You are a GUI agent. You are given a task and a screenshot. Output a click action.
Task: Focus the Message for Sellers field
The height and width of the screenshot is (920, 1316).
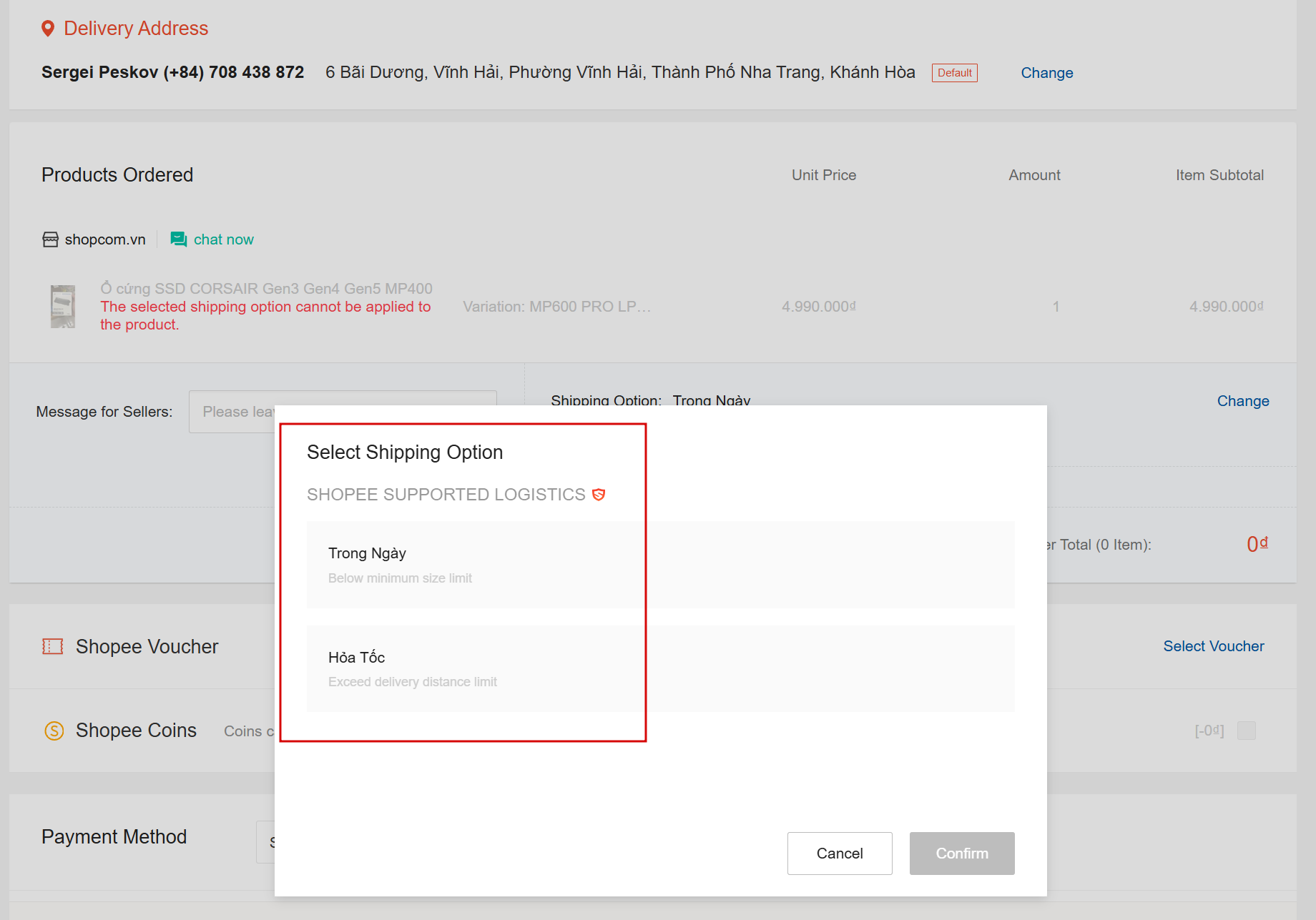pyautogui.click(x=236, y=412)
